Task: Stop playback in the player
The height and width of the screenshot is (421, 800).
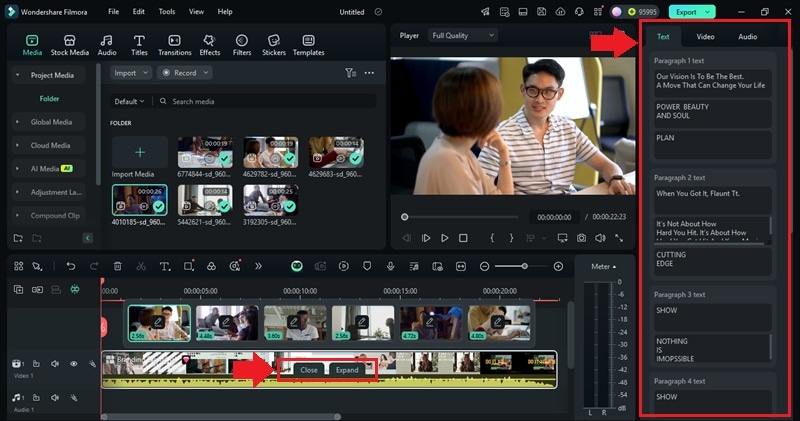Action: 463,238
